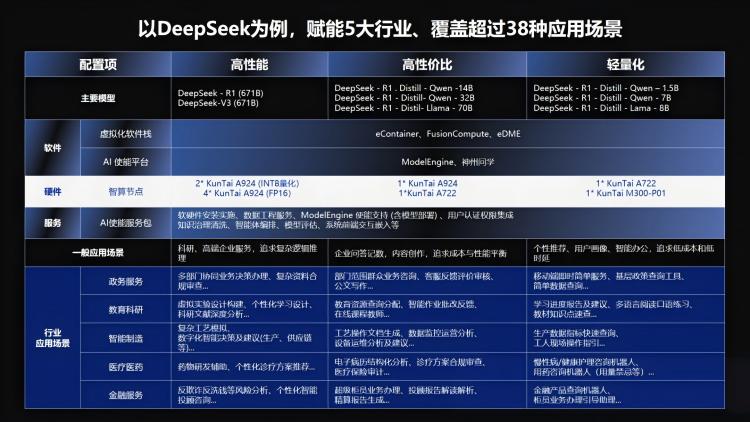
Task: Click the AI使能服务包 row label
Action: (x=125, y=223)
